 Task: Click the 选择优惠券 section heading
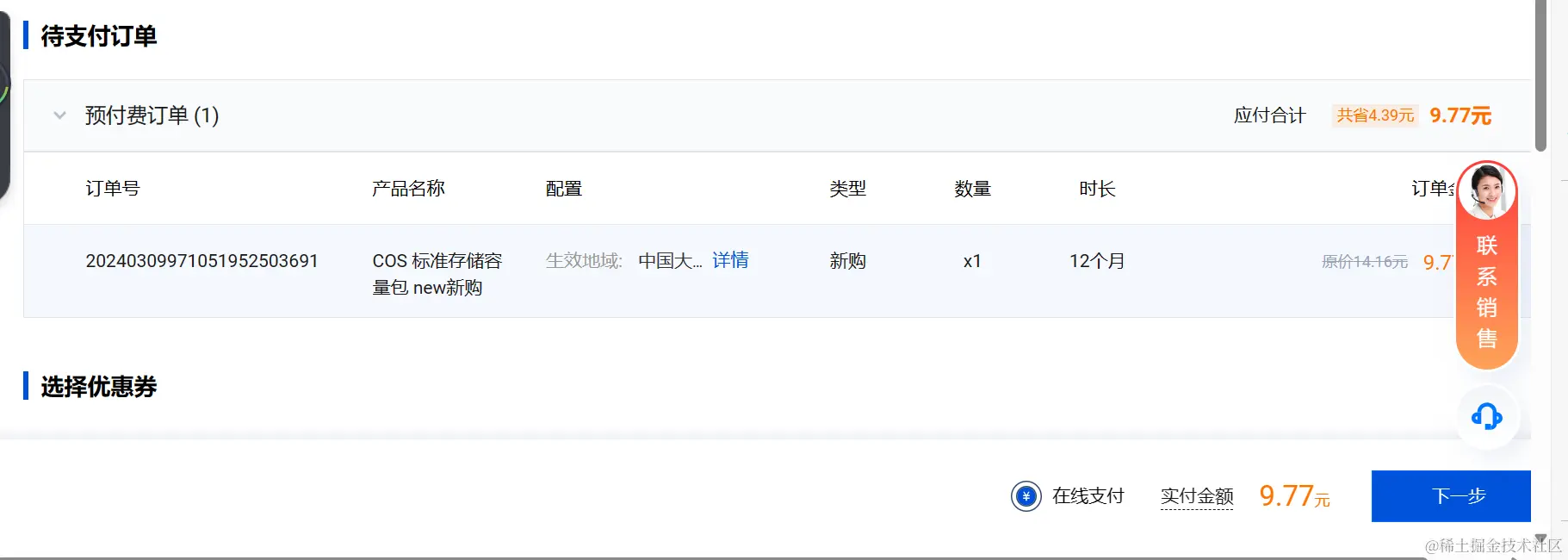(99, 387)
